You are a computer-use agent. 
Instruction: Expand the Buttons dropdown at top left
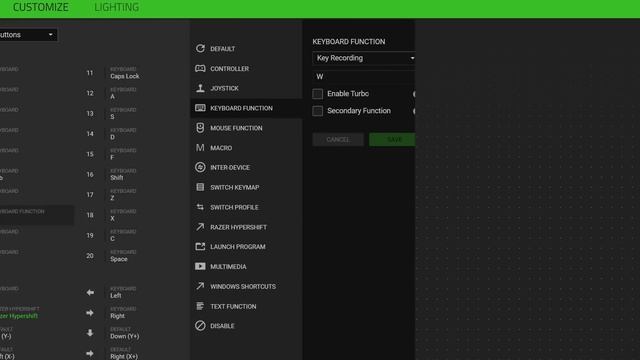(x=28, y=35)
